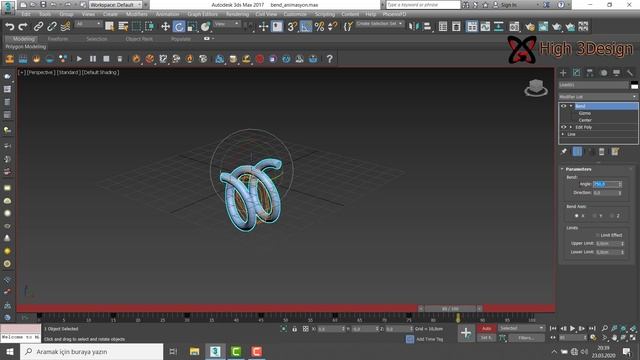
Task: Click the object color swatch beside name field
Action: point(634,85)
